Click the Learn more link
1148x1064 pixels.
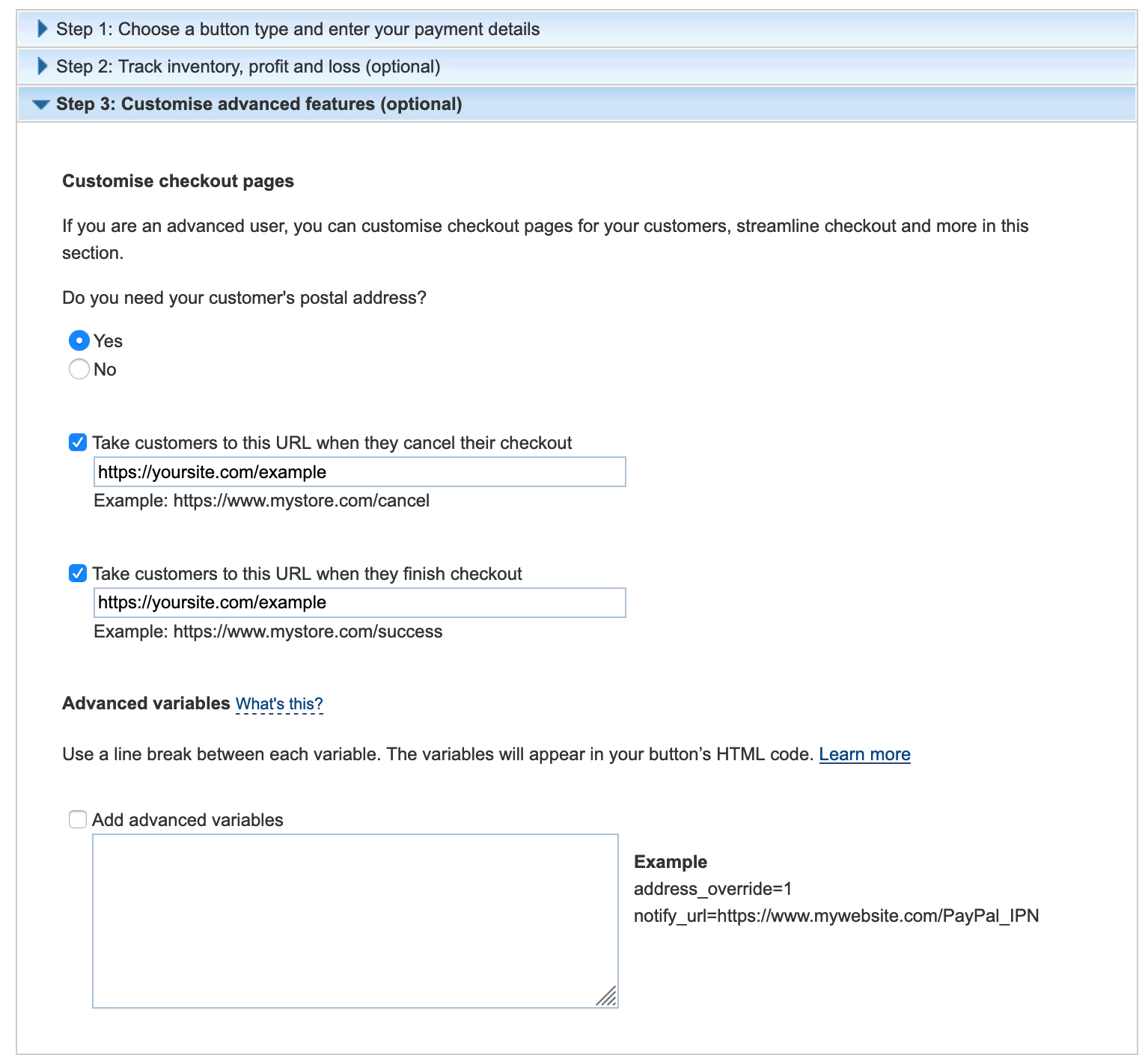click(x=864, y=754)
